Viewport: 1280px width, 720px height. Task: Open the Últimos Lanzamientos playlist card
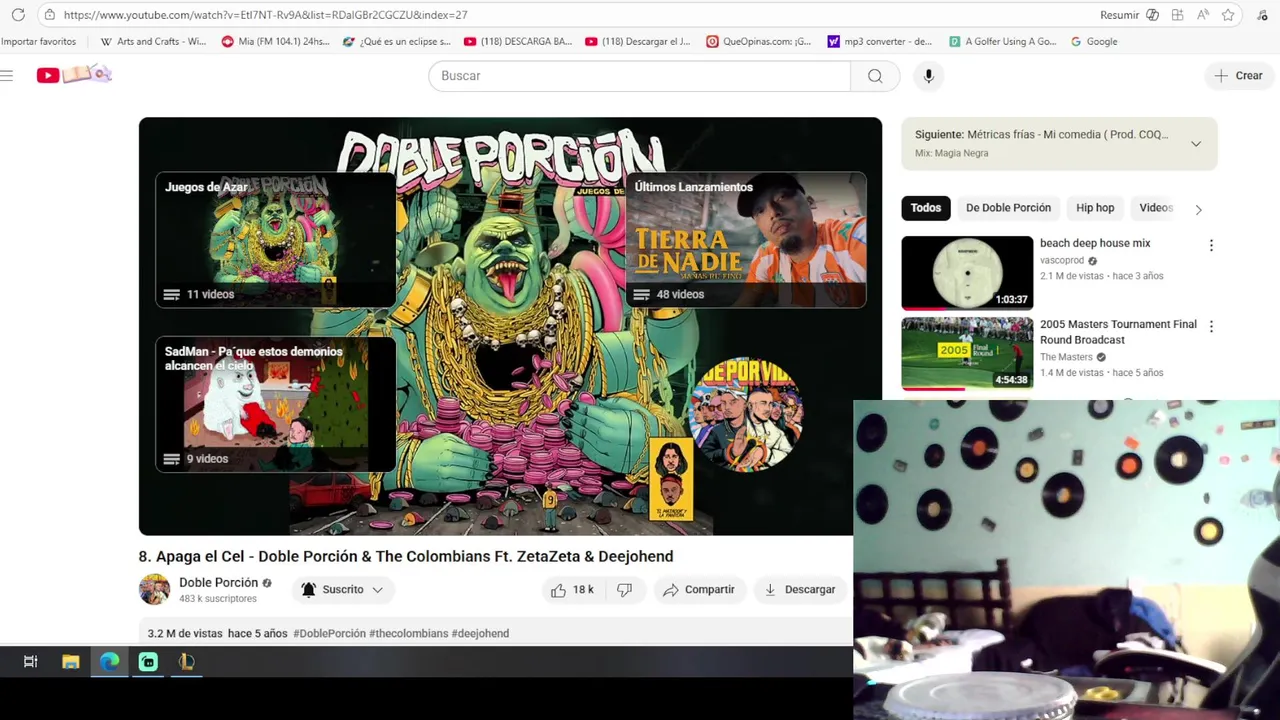(x=746, y=240)
